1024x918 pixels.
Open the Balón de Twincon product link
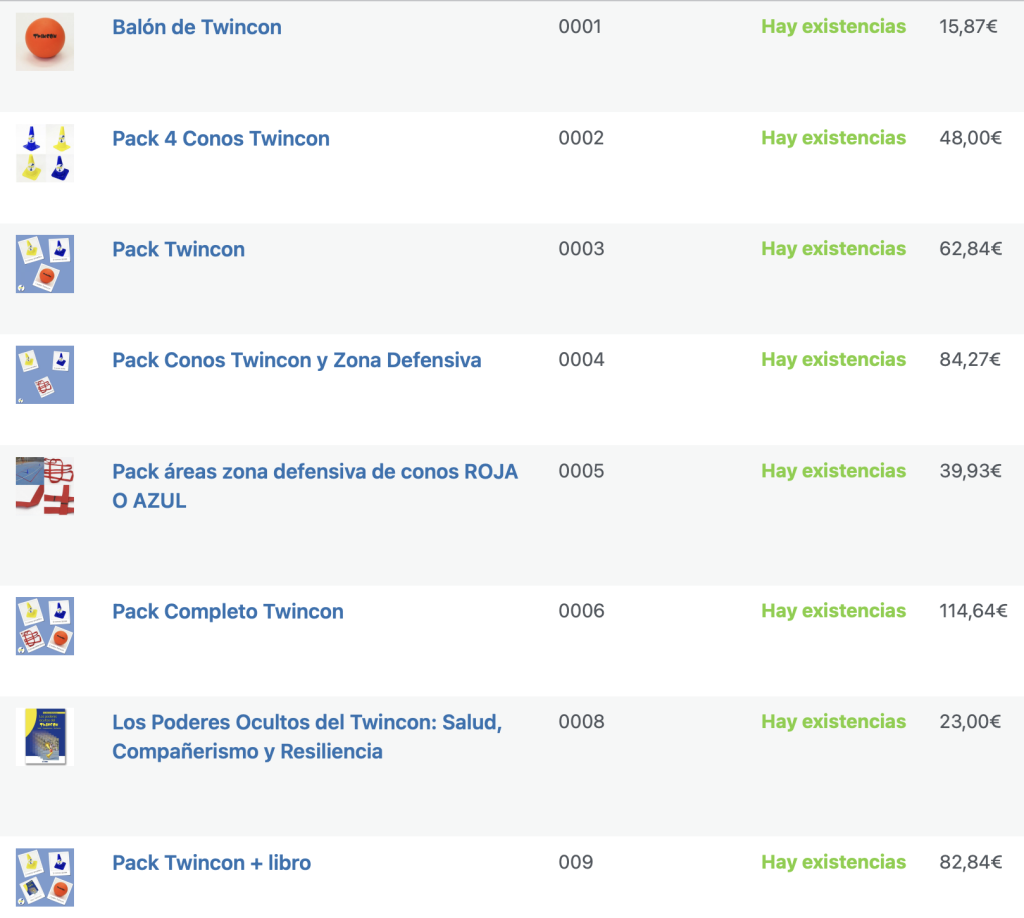click(197, 27)
